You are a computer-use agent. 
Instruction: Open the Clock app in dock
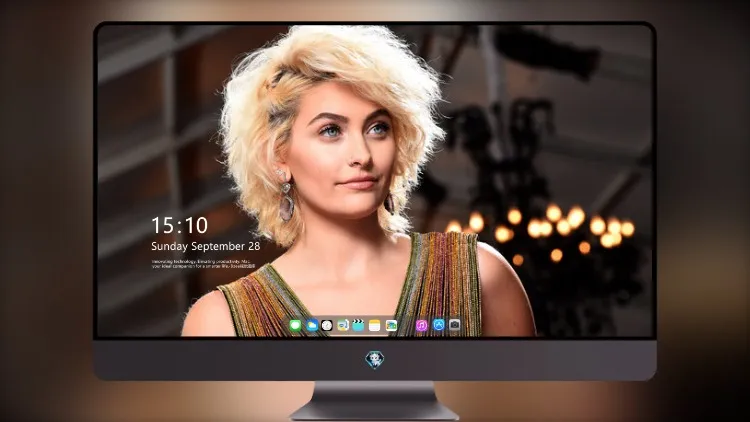[327, 325]
